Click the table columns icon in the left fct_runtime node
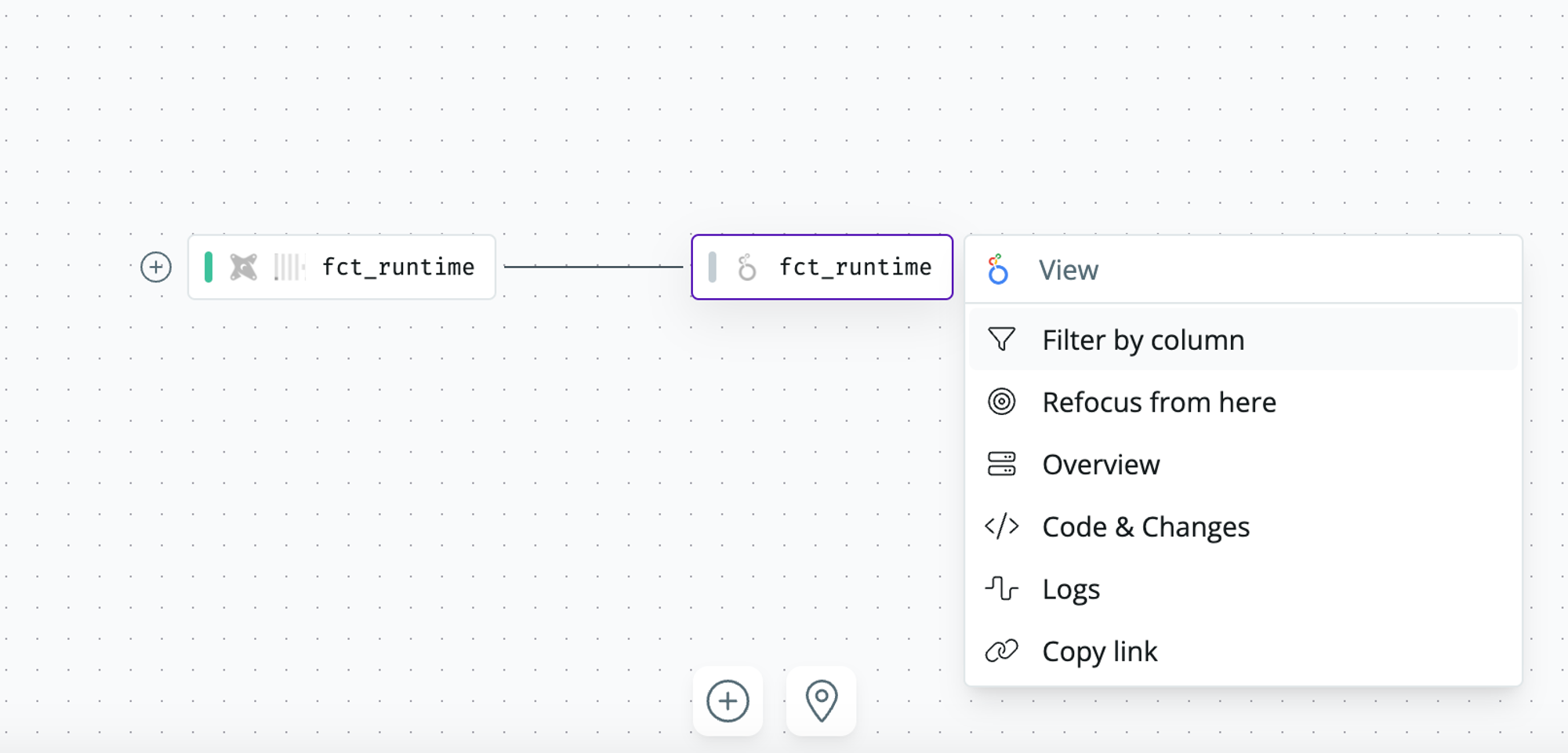 click(x=289, y=267)
